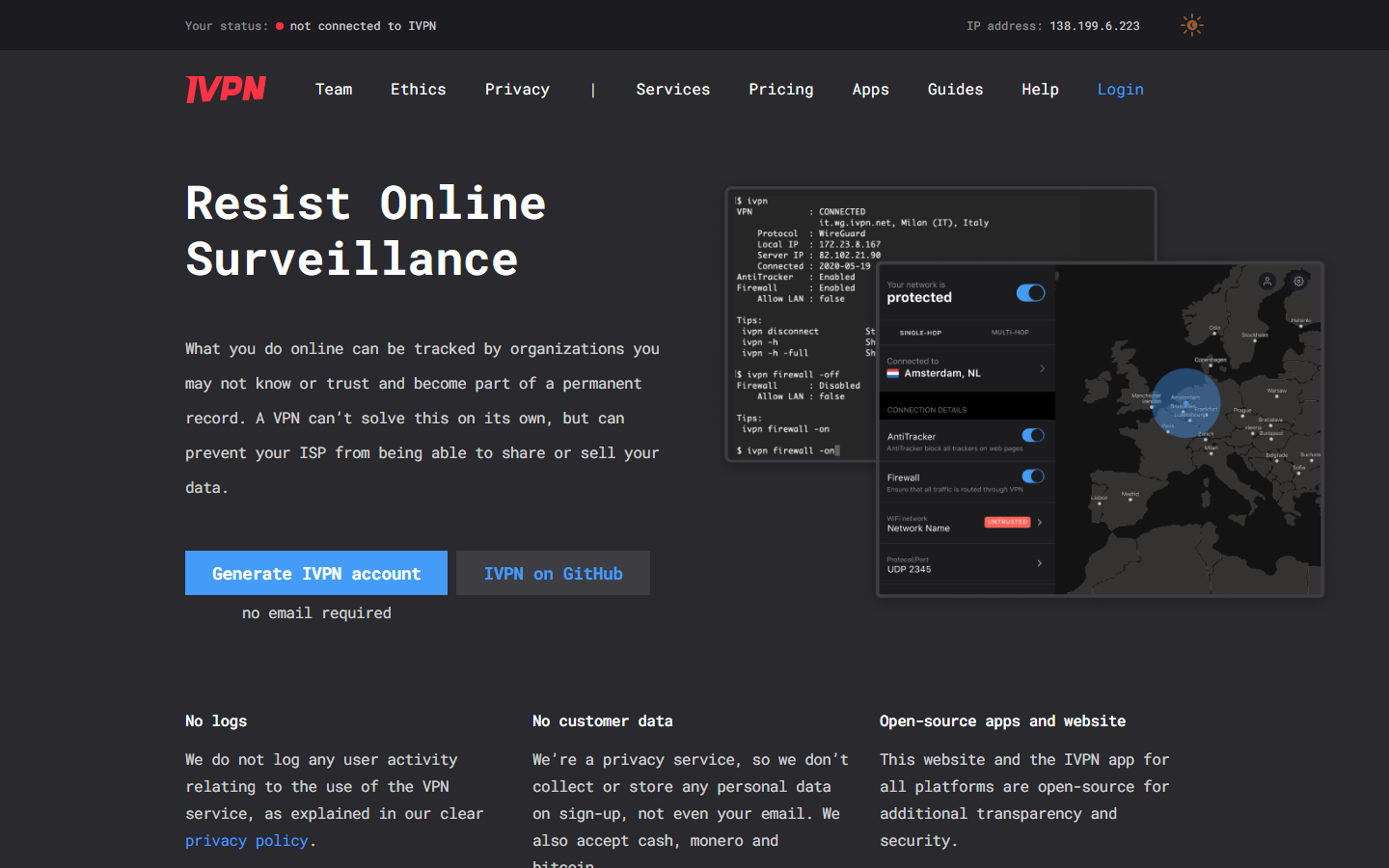
Task: Click the Warsaw marker on the map
Action: pyautogui.click(x=1276, y=393)
